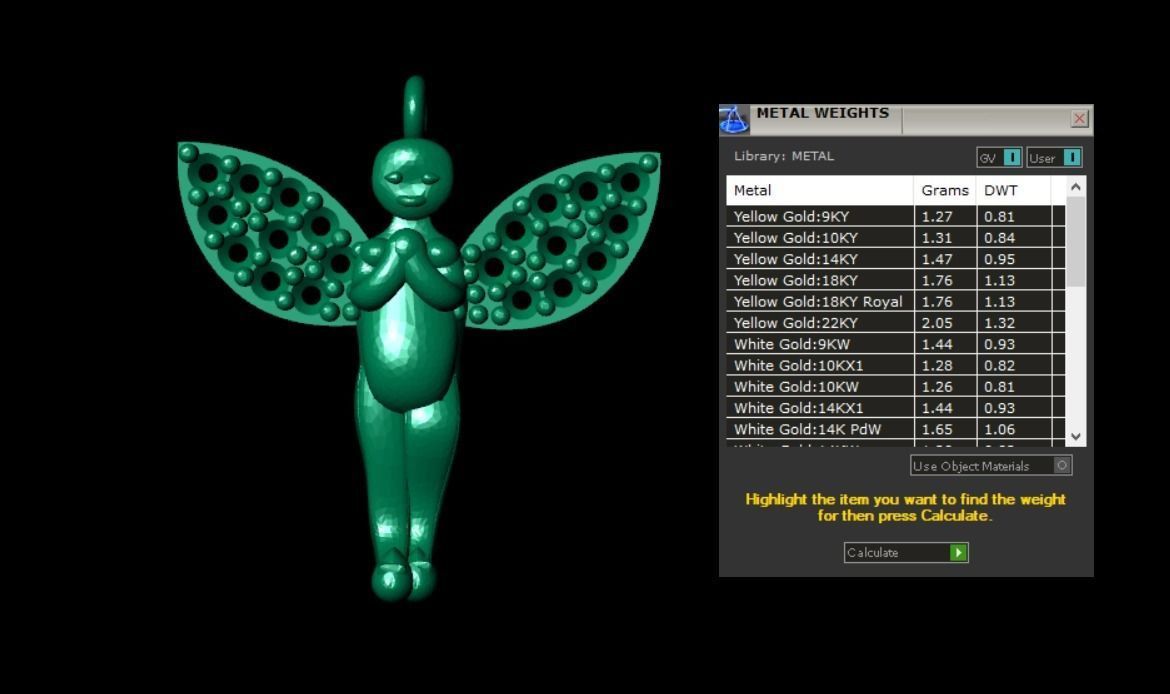Click the Library: METAL label
Image resolution: width=1170 pixels, height=694 pixels.
[783, 156]
